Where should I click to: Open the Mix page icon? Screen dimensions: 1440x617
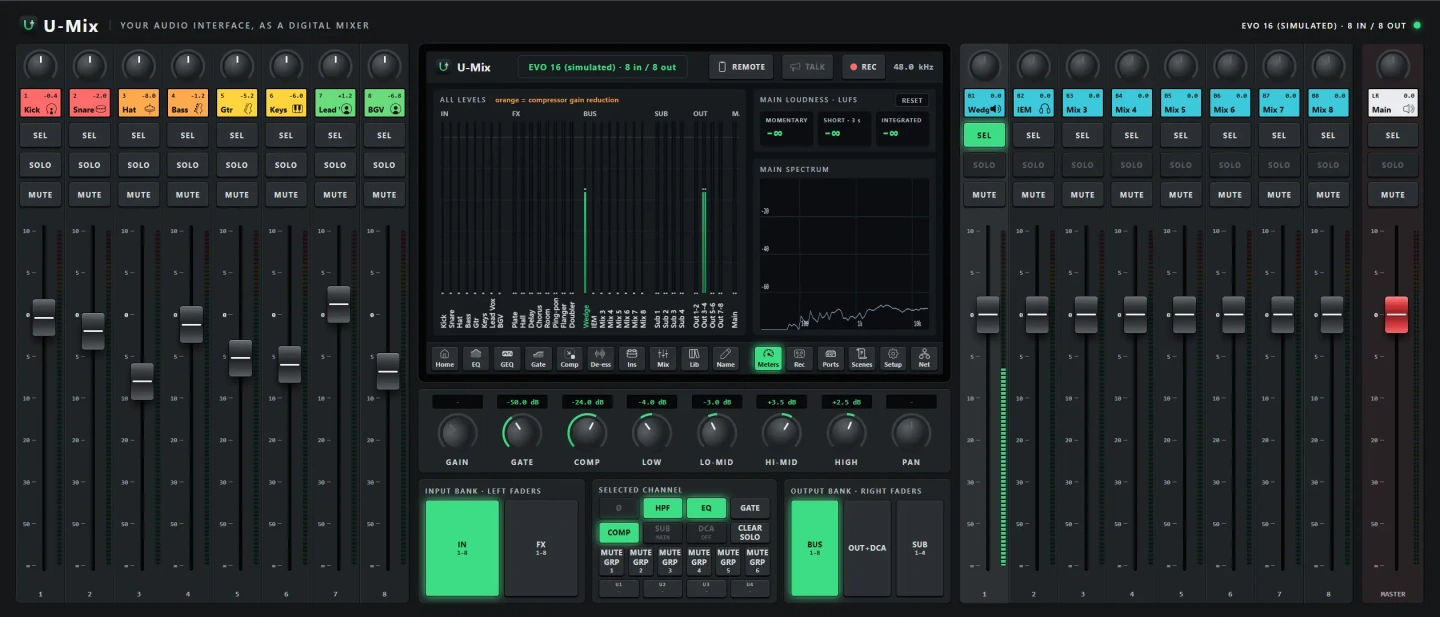point(663,358)
